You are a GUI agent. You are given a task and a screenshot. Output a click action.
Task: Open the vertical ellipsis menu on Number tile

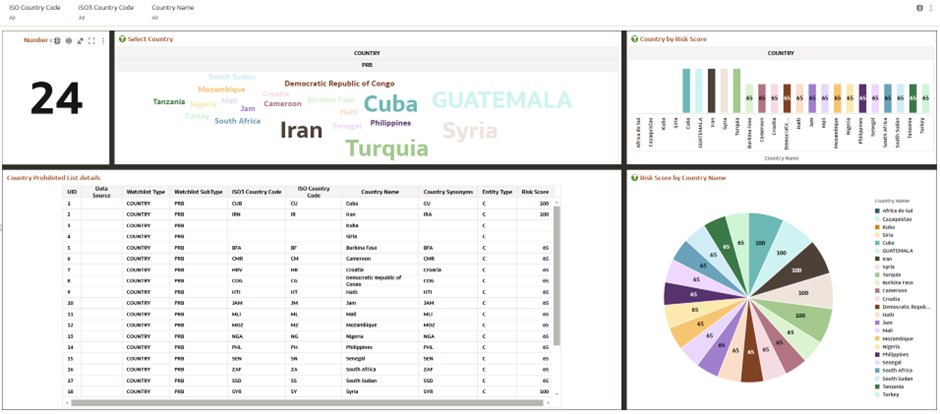[103, 41]
